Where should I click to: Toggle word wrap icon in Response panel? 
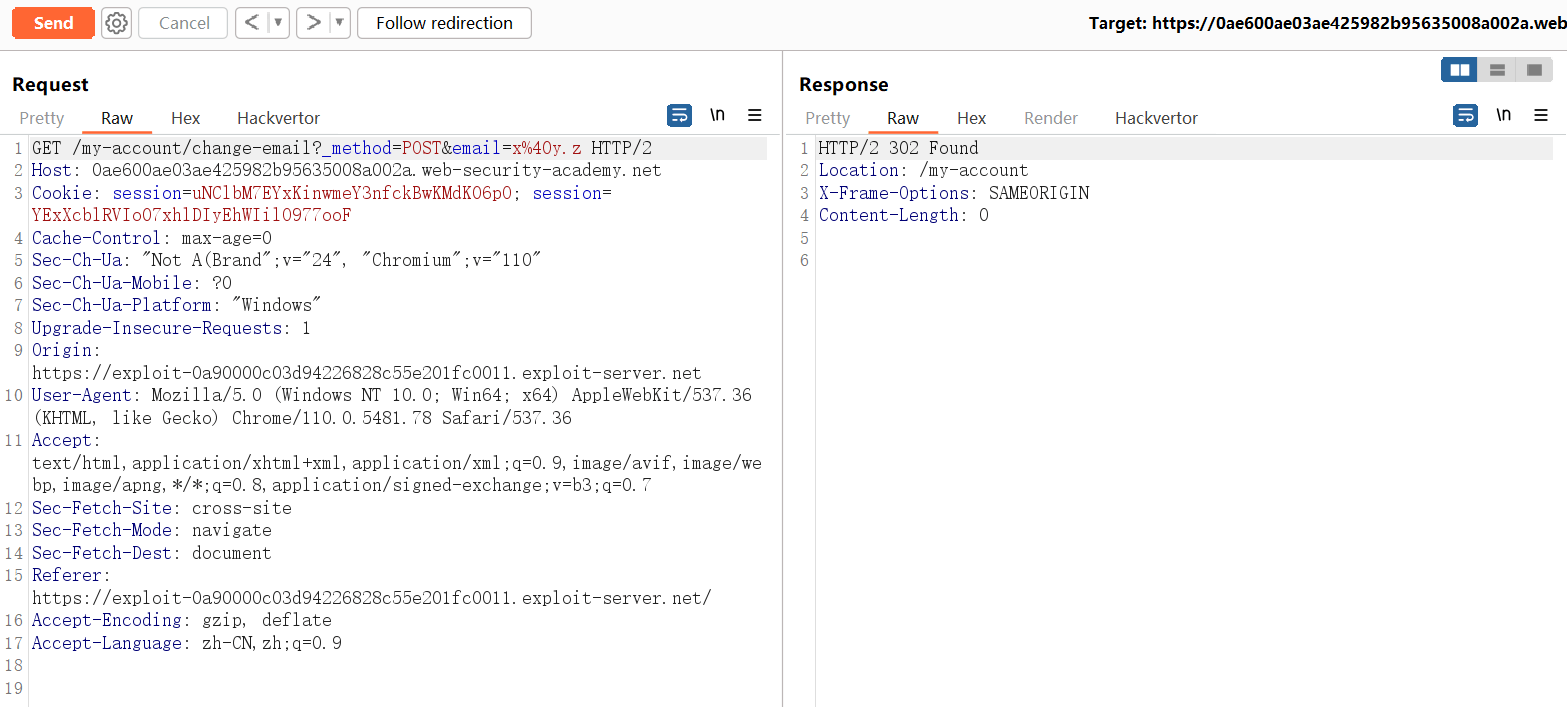click(x=1465, y=115)
